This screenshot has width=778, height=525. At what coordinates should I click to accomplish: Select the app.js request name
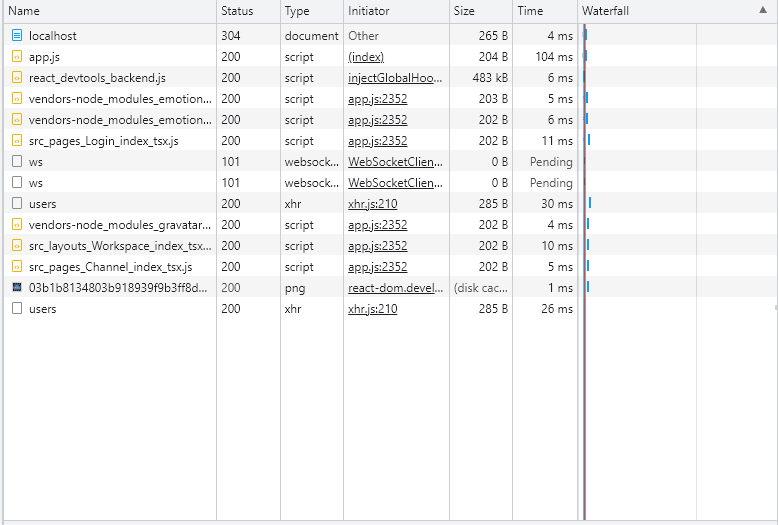click(44, 57)
